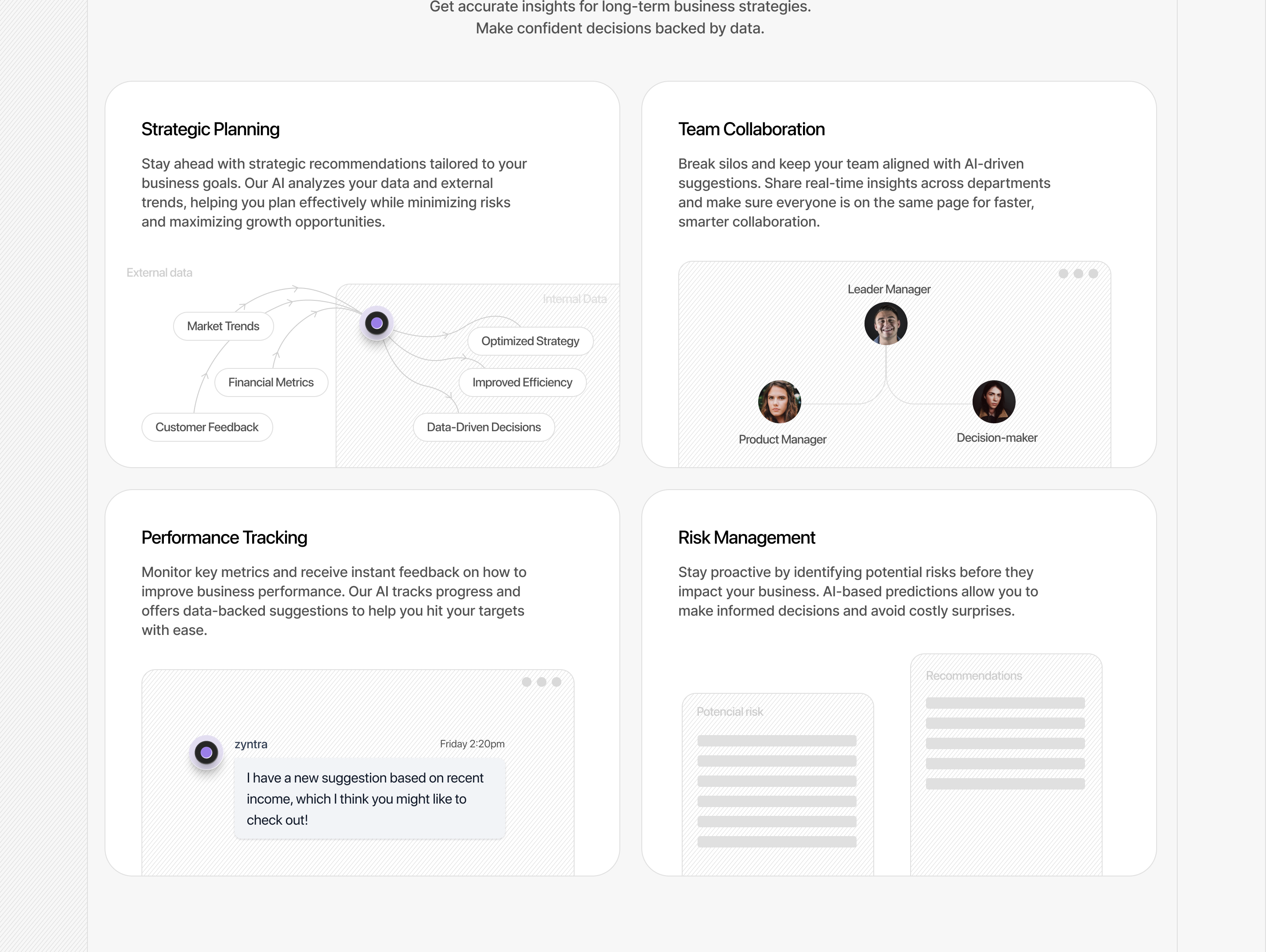The width and height of the screenshot is (1266, 952).
Task: Open the Performance Tracking heading
Action: click(224, 538)
